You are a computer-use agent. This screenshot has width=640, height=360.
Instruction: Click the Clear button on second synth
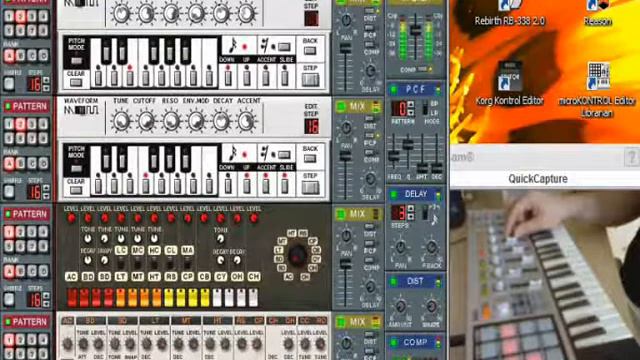click(x=76, y=190)
